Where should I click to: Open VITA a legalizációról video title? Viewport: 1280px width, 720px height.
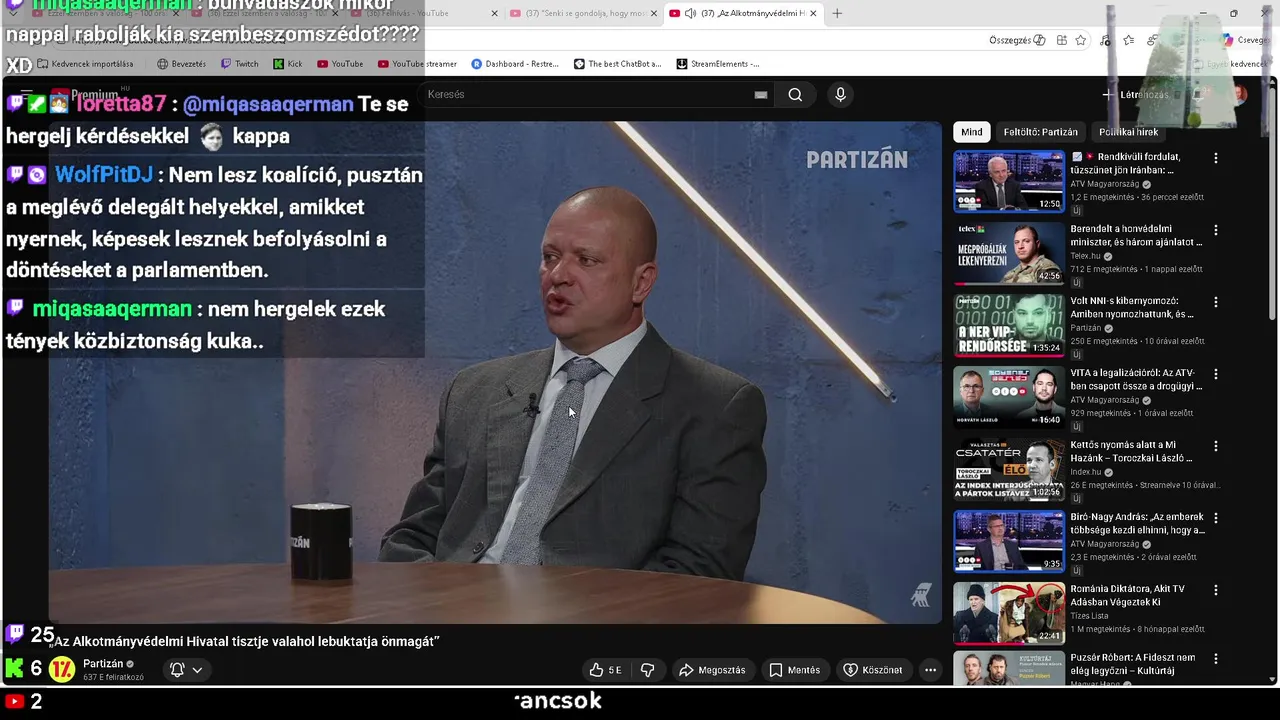coord(1136,379)
